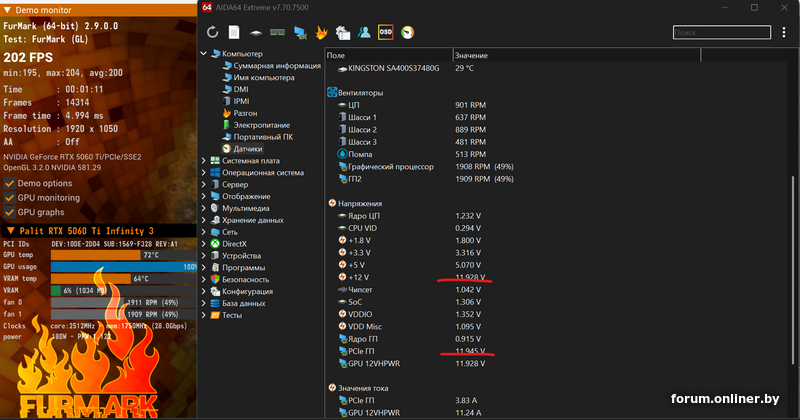Select Суммарная информация in the tree
Screen dimensions: 800x420
276,66
